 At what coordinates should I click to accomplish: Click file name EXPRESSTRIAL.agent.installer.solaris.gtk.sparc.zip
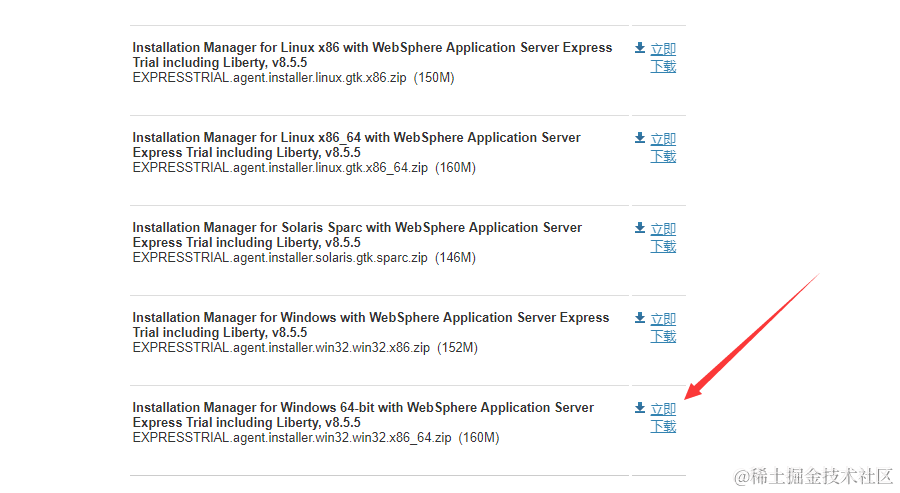click(280, 258)
